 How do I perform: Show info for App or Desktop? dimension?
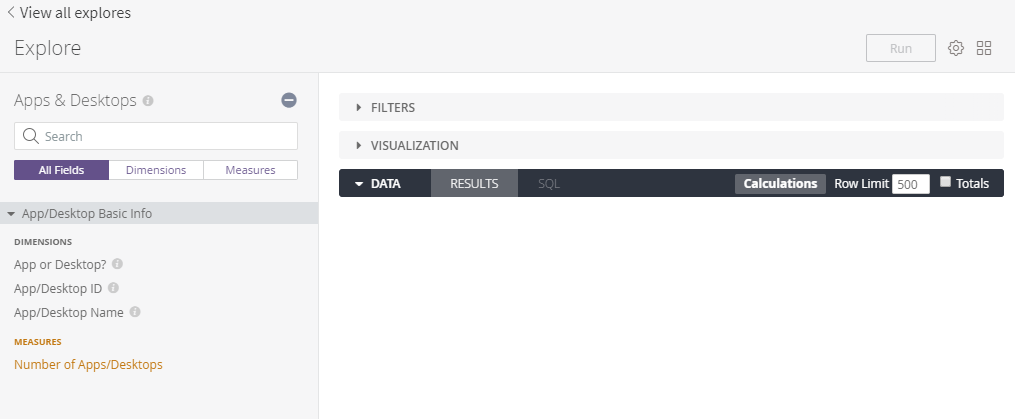point(117,264)
